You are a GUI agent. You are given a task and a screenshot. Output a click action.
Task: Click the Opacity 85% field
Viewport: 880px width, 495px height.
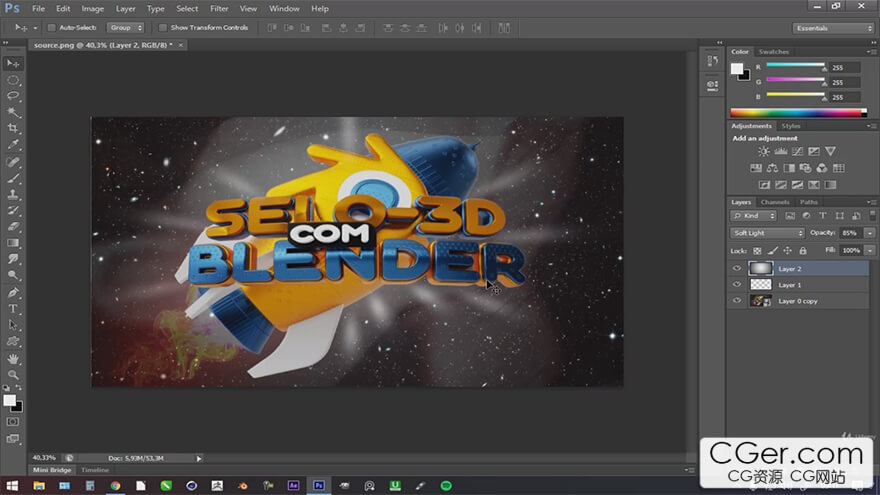tap(851, 233)
